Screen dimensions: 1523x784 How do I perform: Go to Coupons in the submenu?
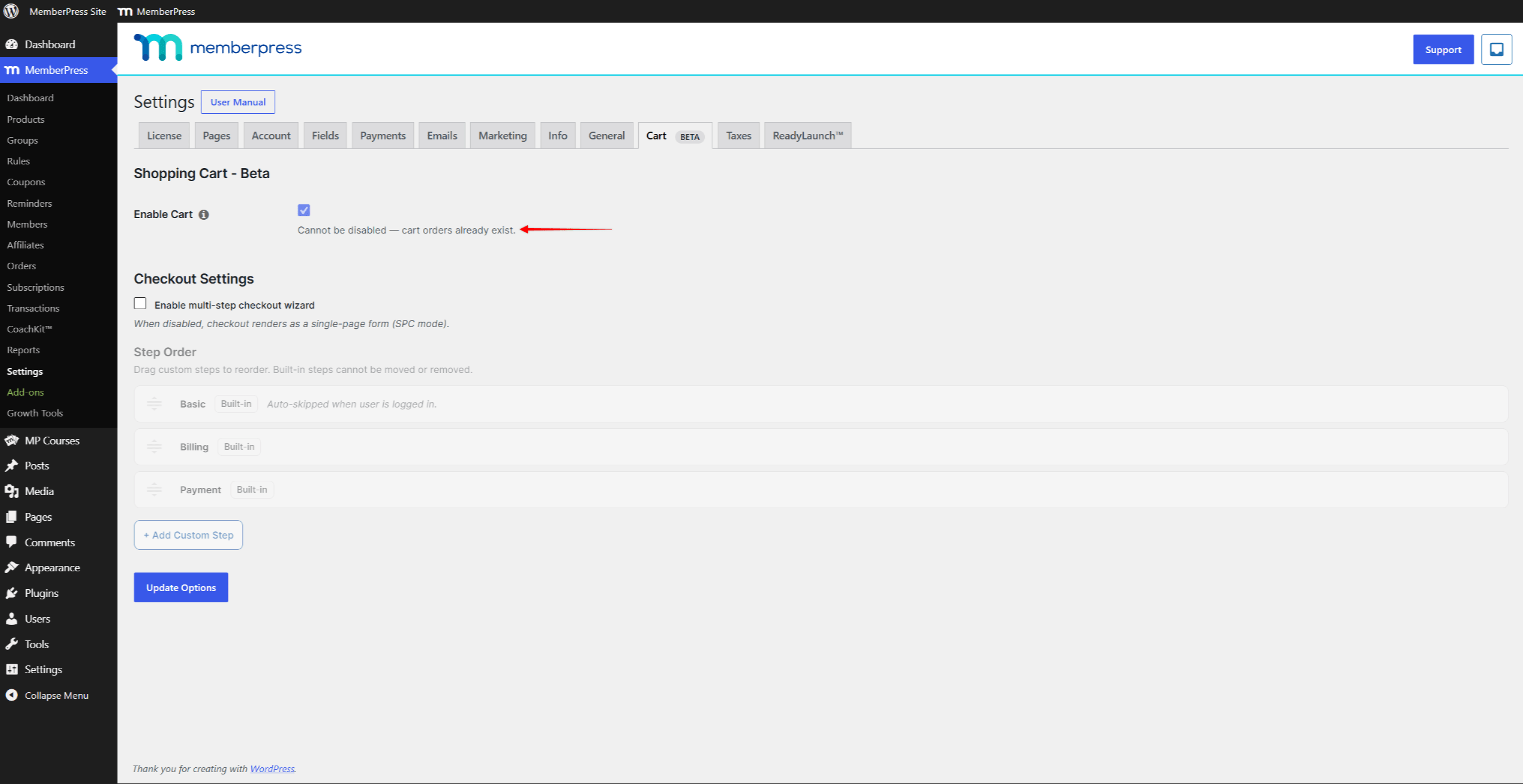26,182
